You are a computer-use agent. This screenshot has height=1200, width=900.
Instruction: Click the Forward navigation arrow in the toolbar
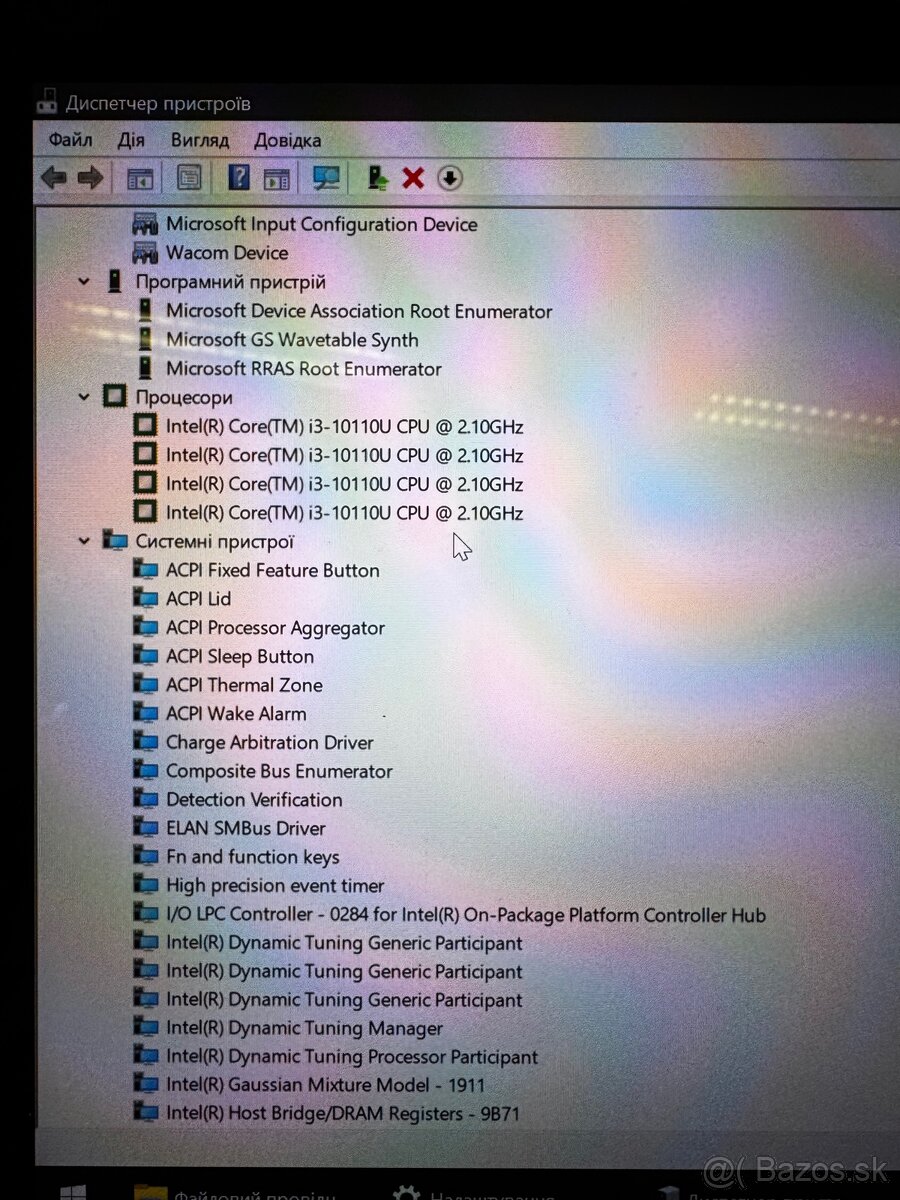click(x=91, y=177)
